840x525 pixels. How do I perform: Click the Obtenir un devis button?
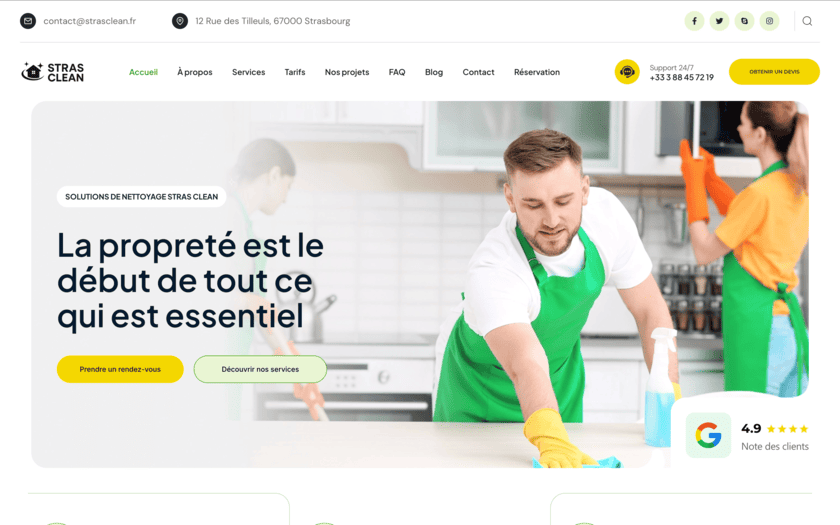coord(774,72)
